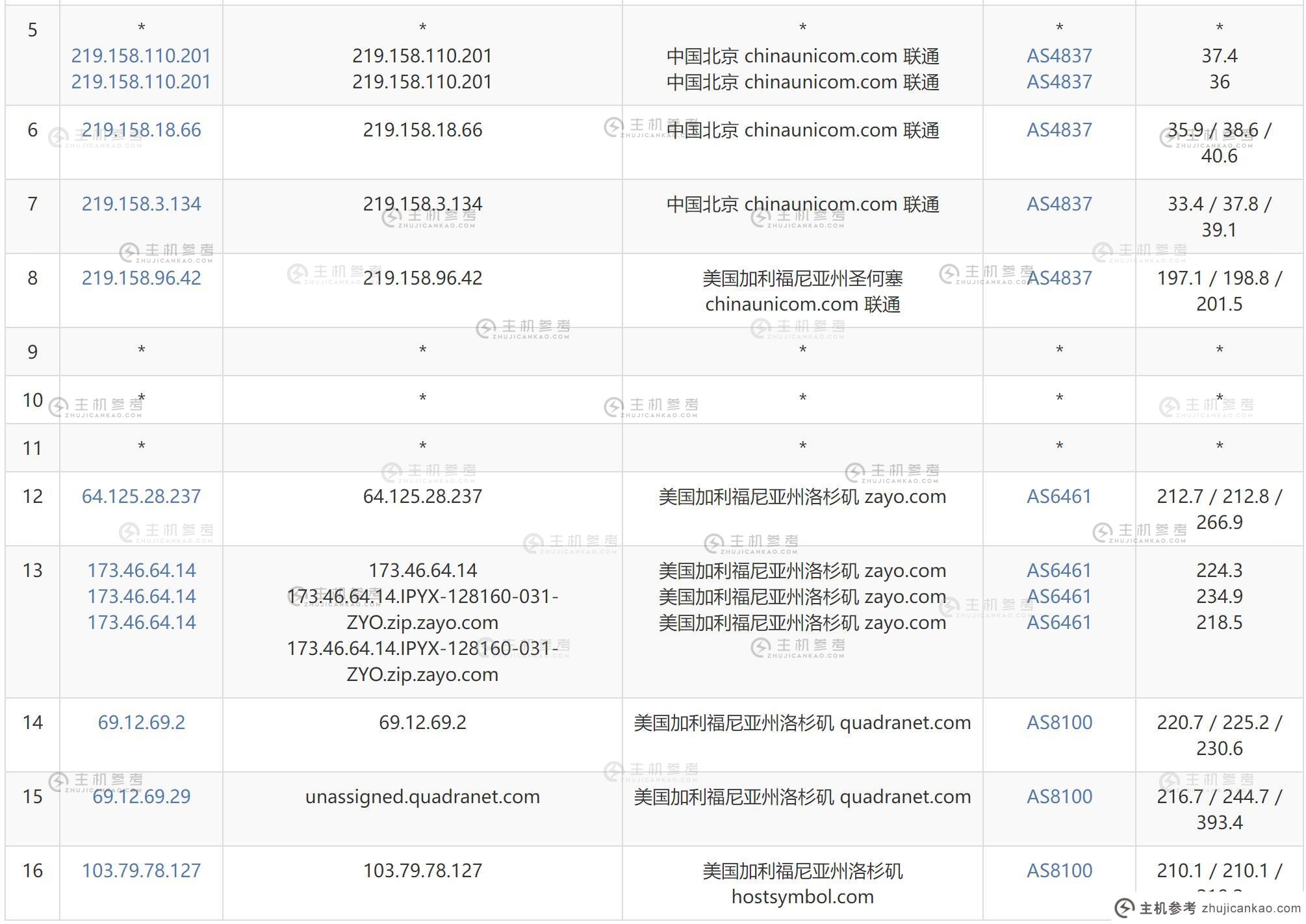Open AS4837 link in hop 6 row
This screenshot has width=1306, height=924.
point(1059,130)
